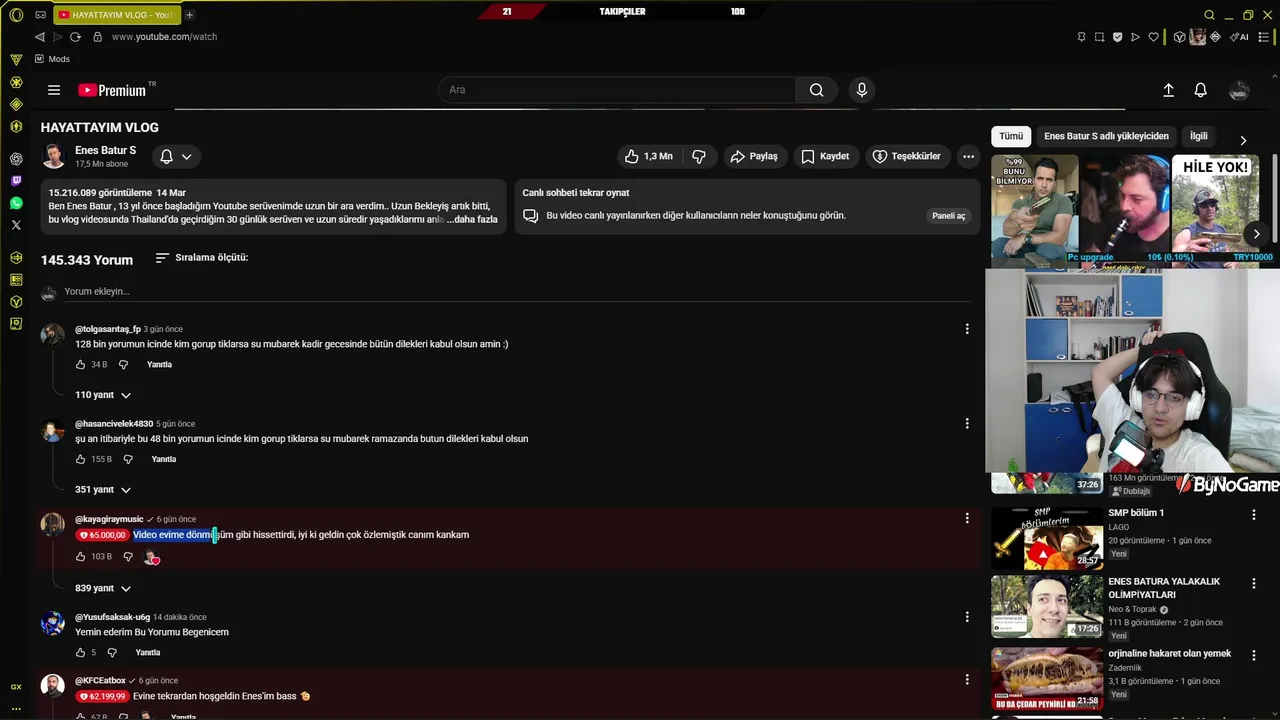
Task: Click the Yorum ekleyin comment field
Action: [517, 292]
